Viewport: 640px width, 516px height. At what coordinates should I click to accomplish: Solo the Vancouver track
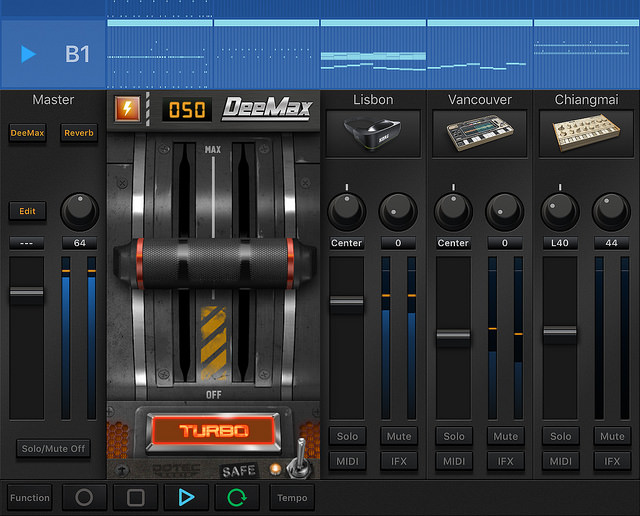(x=454, y=436)
